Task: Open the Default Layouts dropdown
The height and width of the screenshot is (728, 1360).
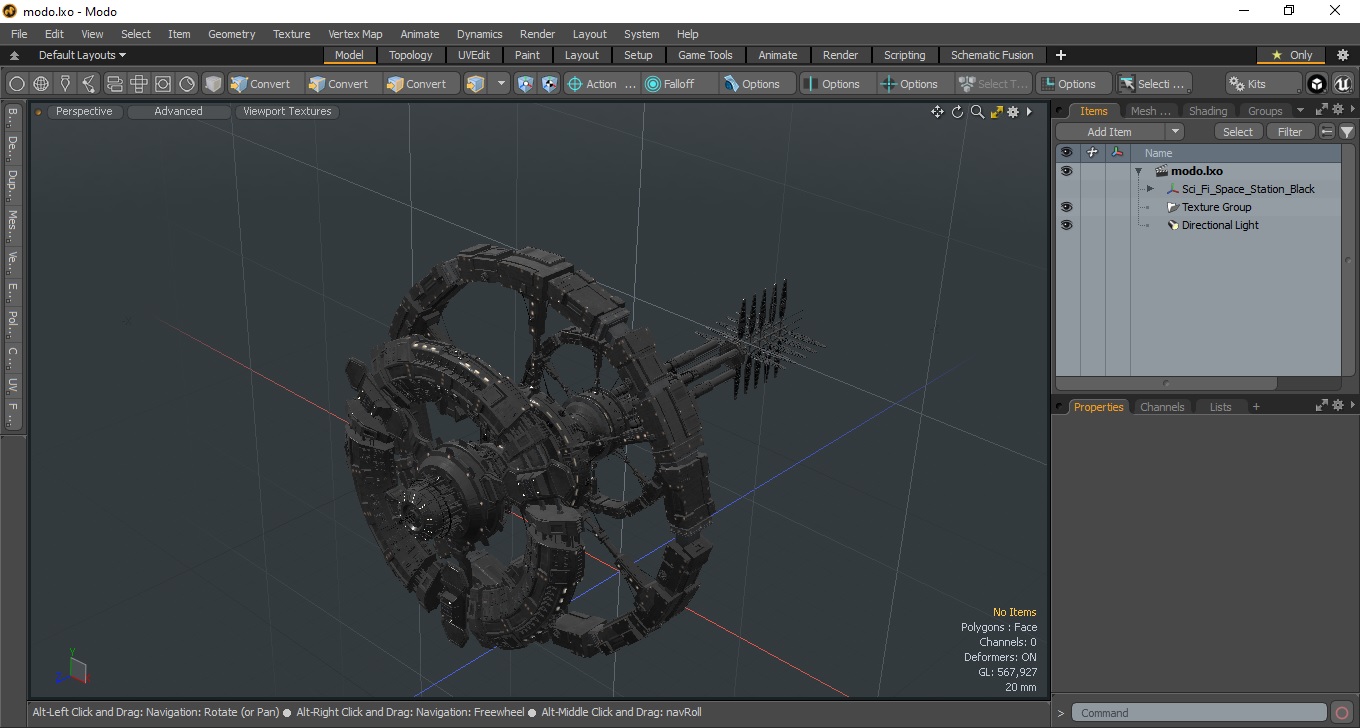Action: [82, 55]
